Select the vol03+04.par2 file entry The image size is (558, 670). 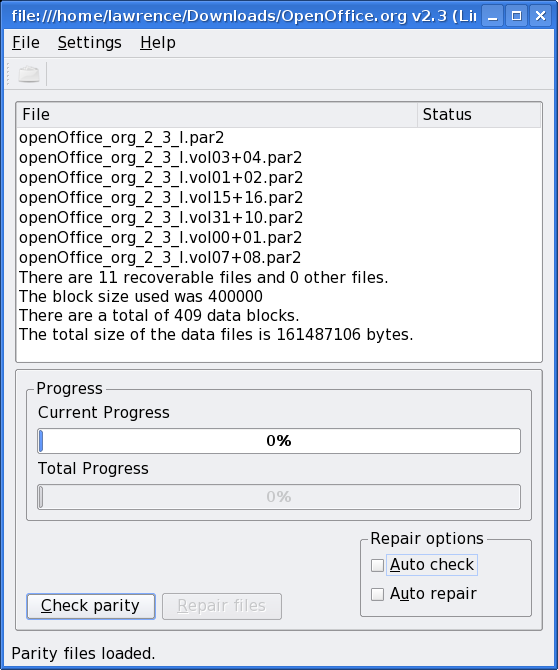coord(160,158)
